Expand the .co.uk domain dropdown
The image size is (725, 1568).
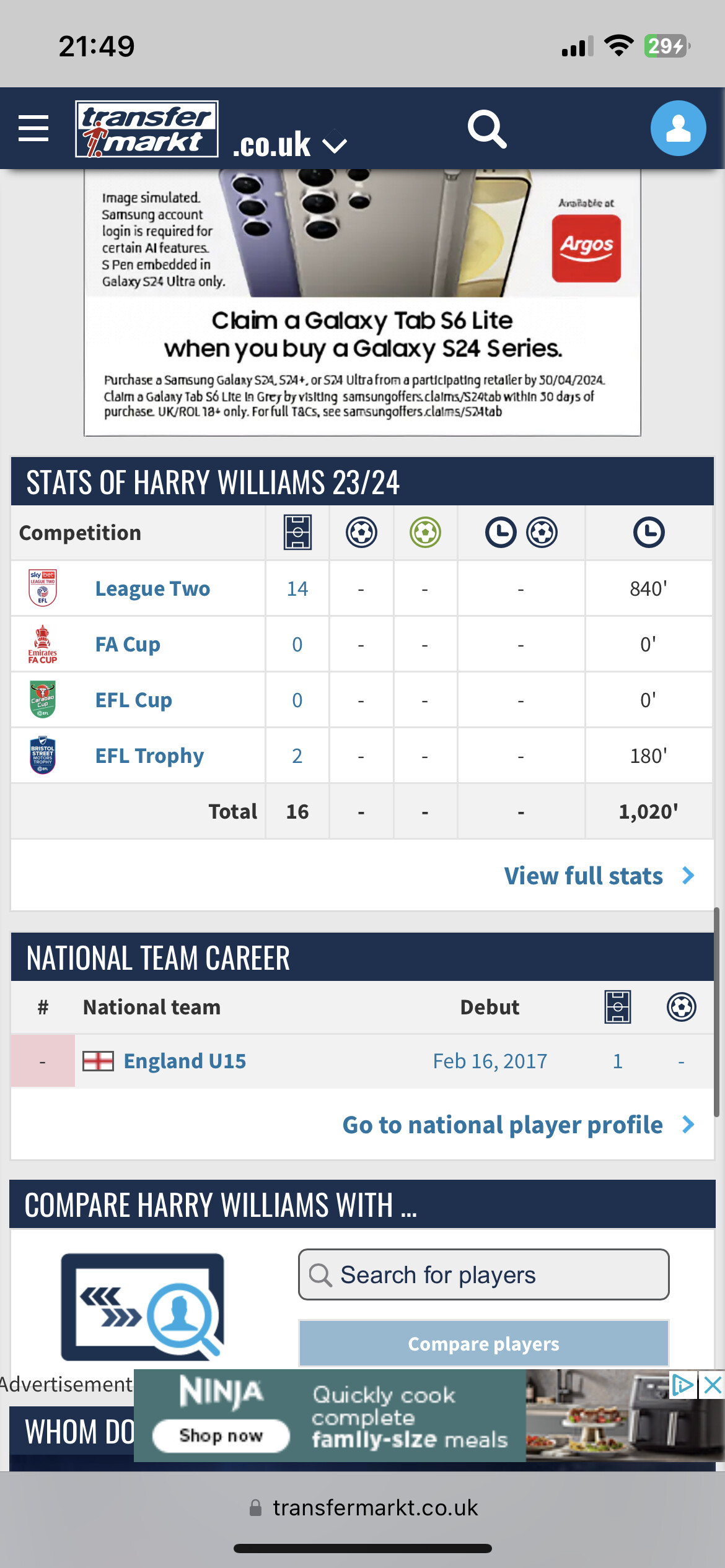335,146
